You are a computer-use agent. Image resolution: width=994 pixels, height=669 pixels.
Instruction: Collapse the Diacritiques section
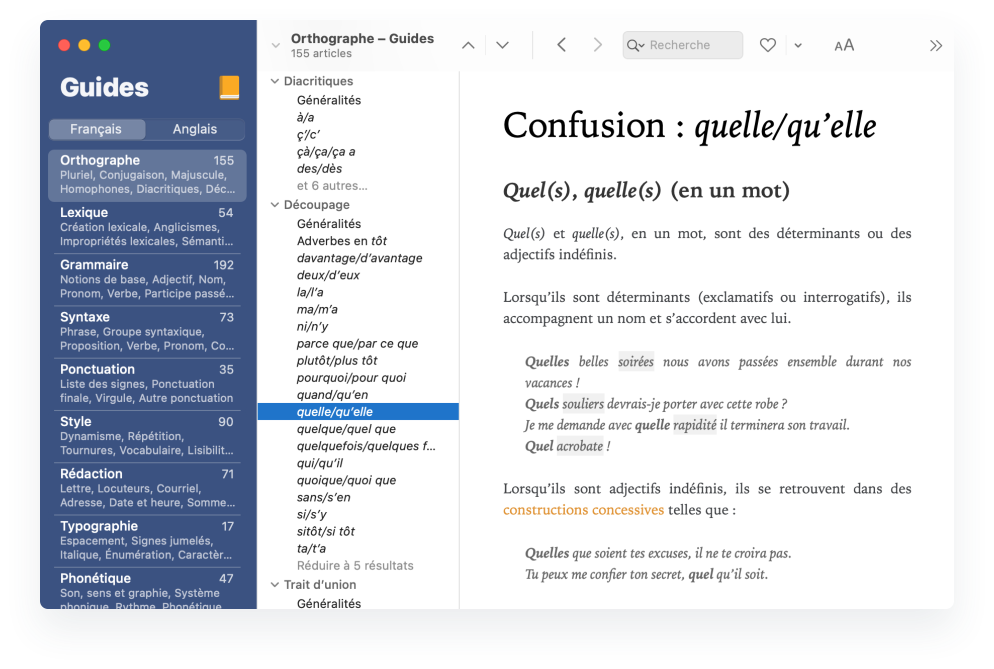coord(275,81)
